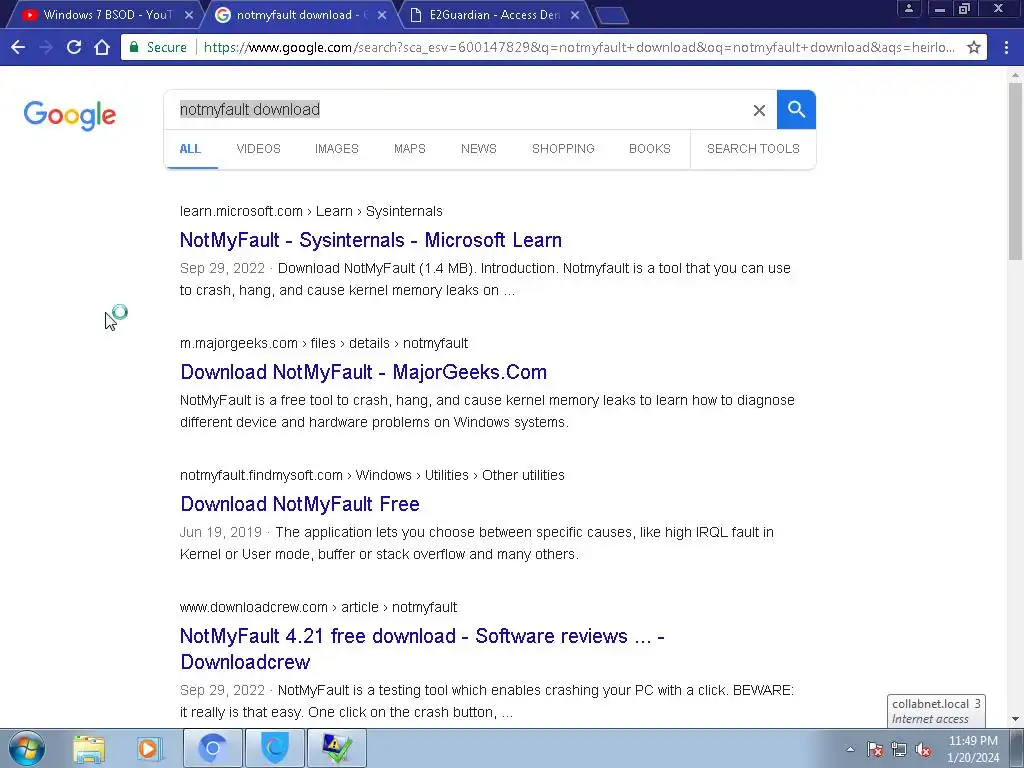Click the scrollbar up arrow
Screen dimensions: 1024x768
click(1015, 74)
